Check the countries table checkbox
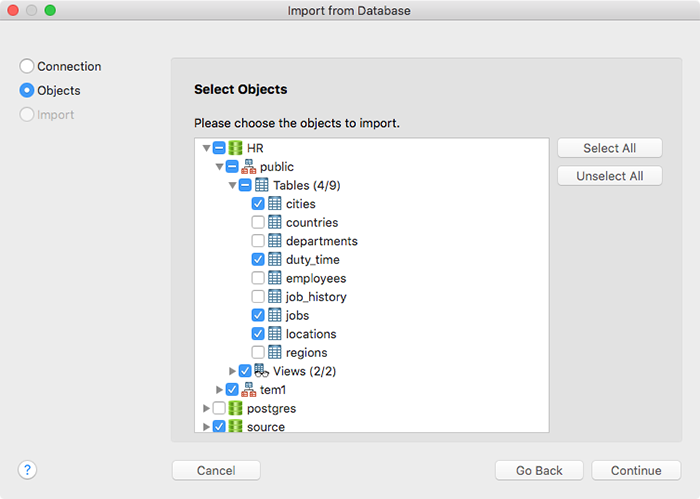This screenshot has height=499, width=700. 258,222
